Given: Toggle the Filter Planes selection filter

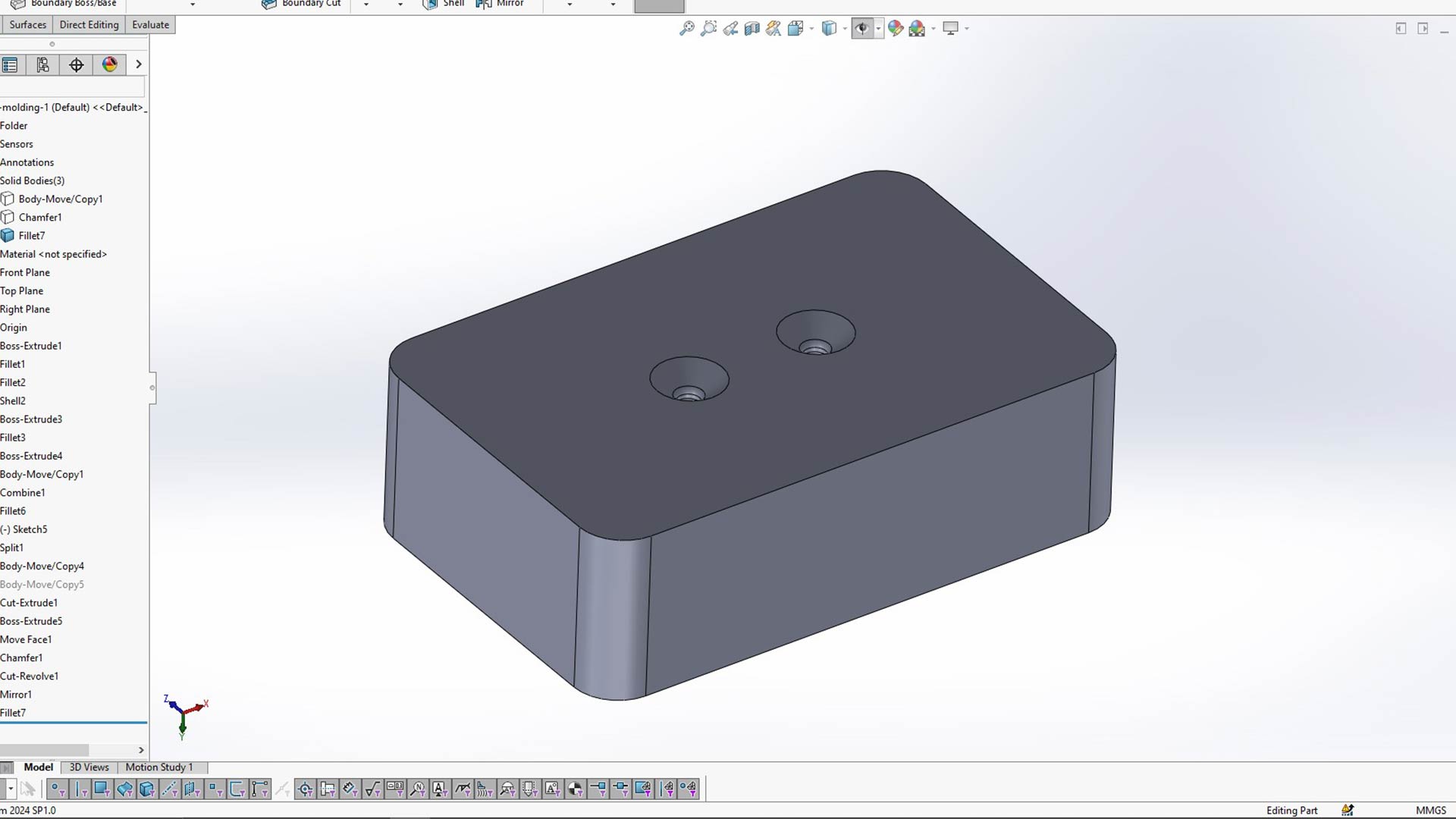Looking at the screenshot, I should point(192,789).
